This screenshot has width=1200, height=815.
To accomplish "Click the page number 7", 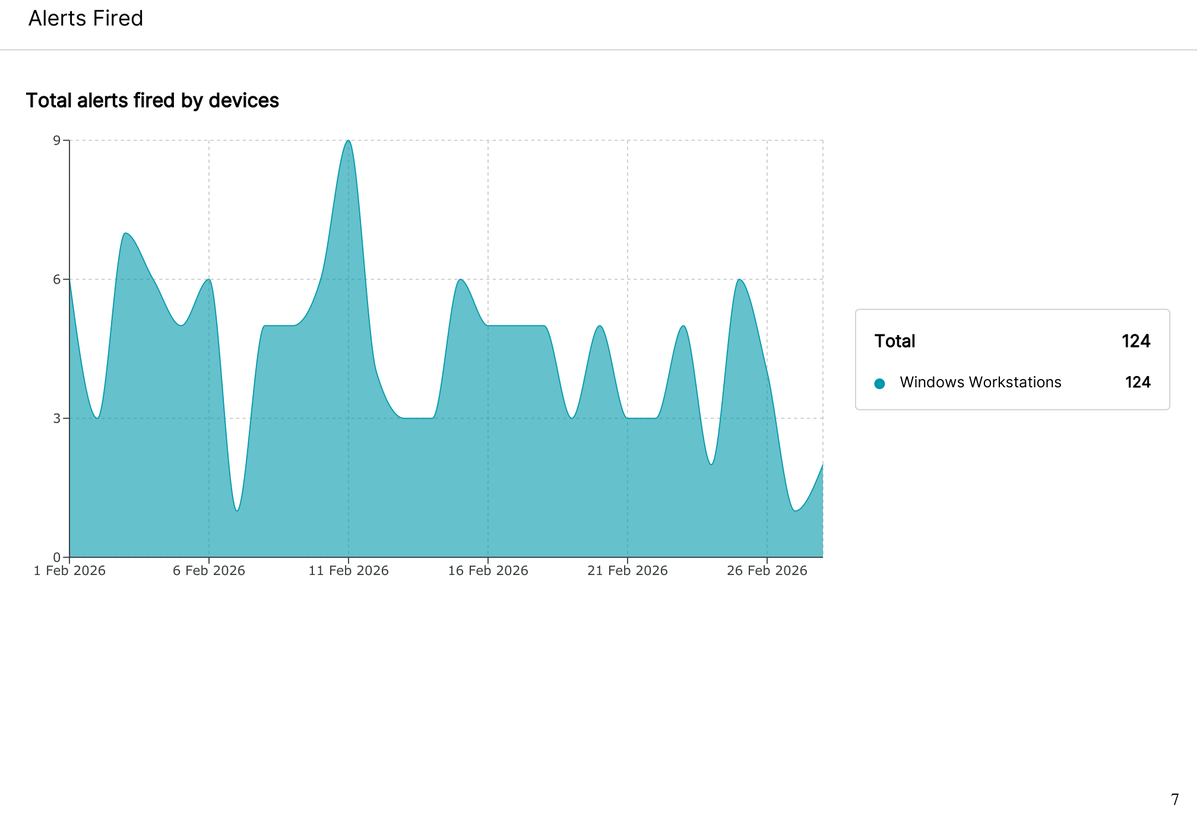I will point(1175,800).
